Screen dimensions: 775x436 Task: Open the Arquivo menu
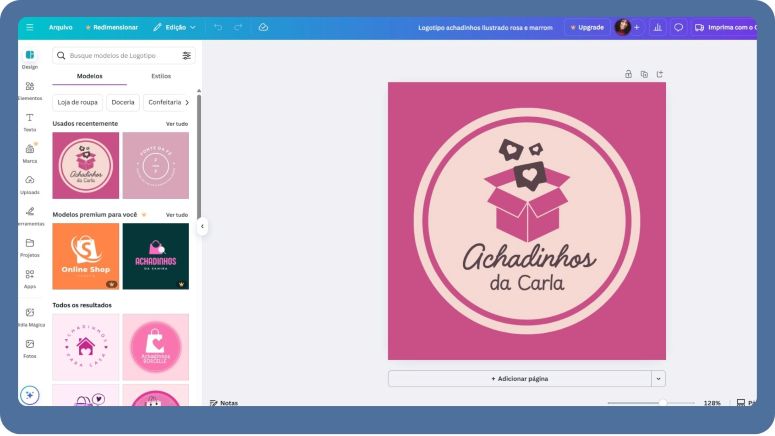point(60,27)
